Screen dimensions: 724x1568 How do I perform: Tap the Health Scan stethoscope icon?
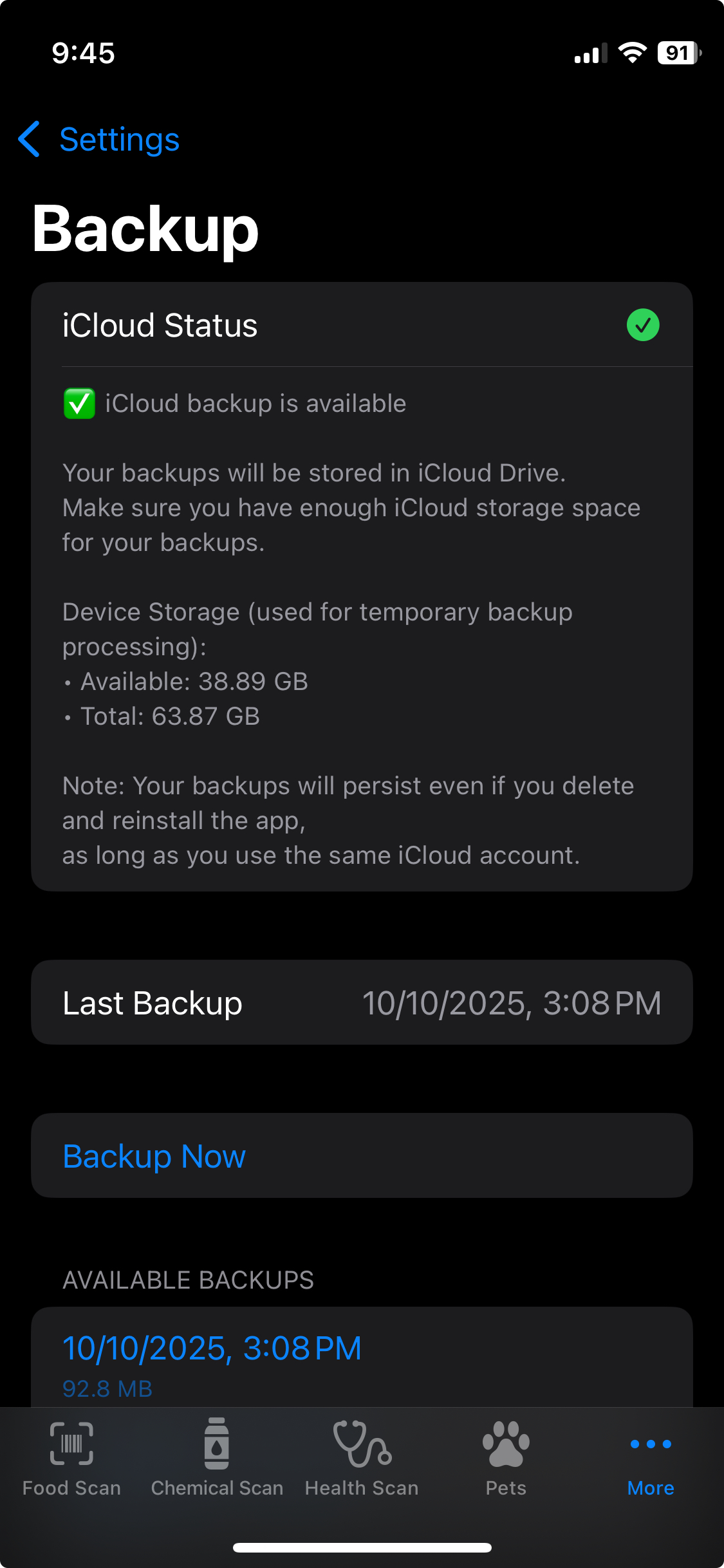point(362,1445)
